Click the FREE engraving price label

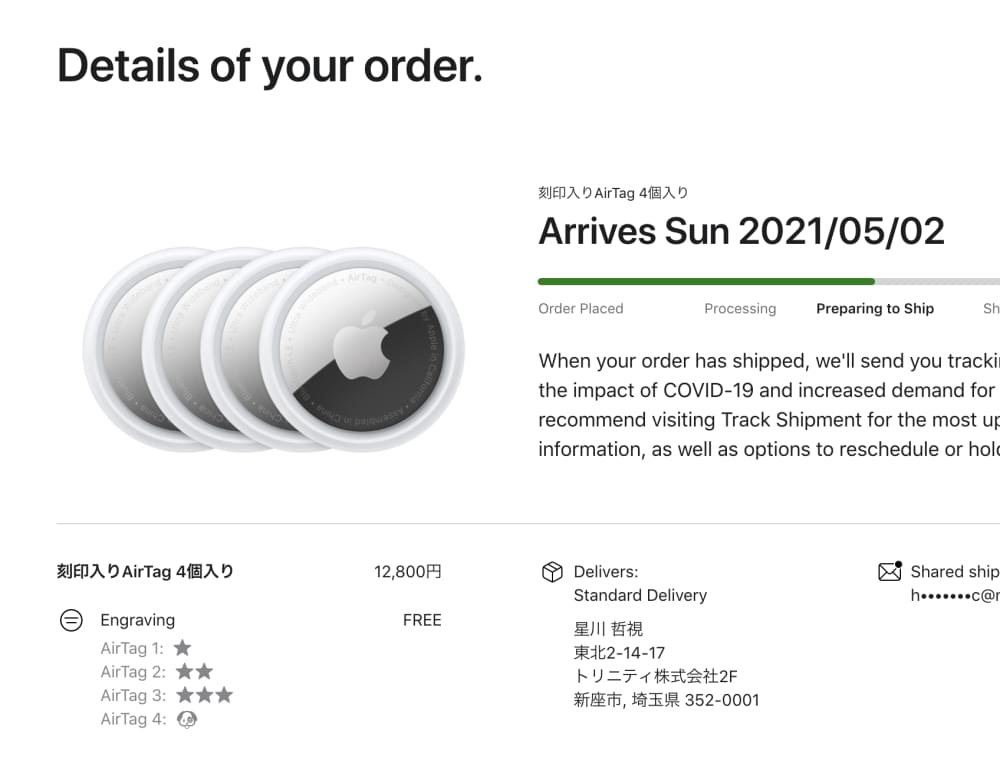(x=422, y=620)
